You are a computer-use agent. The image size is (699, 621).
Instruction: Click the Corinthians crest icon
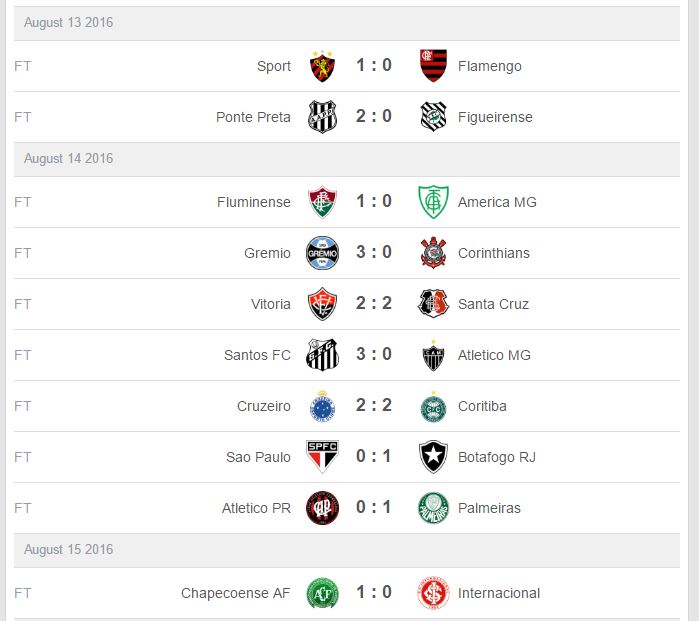(433, 253)
